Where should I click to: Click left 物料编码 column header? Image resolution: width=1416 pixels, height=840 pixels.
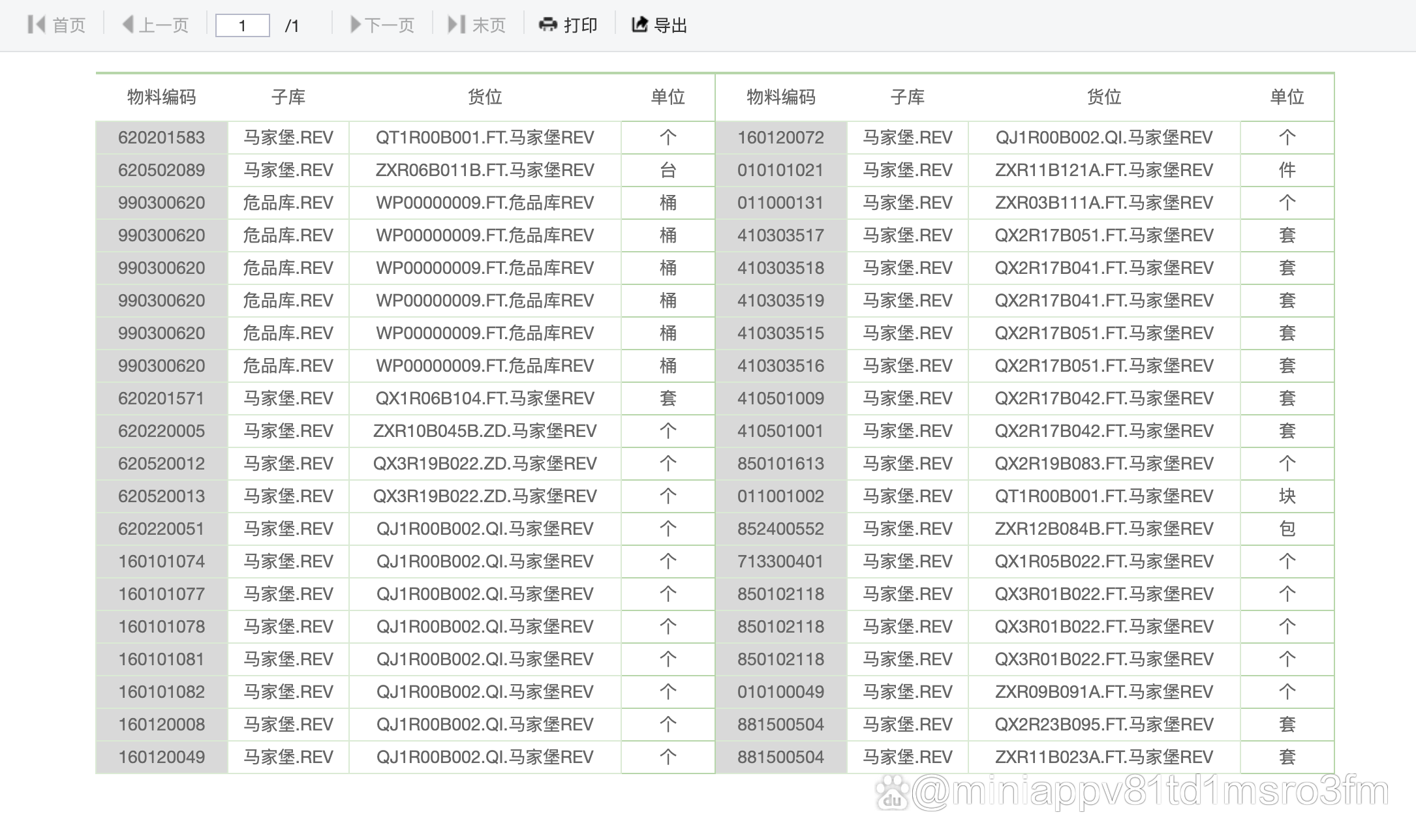pyautogui.click(x=161, y=97)
